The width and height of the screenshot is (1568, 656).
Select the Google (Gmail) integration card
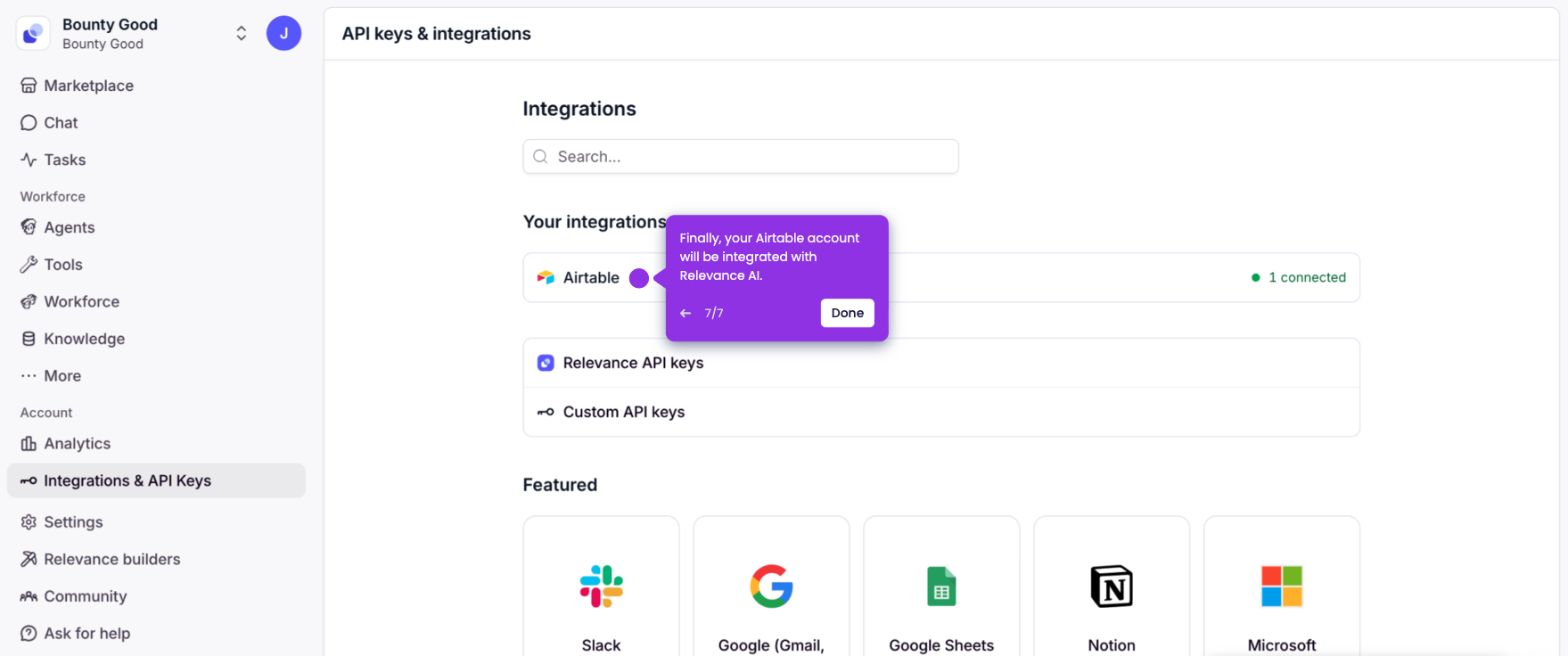771,586
